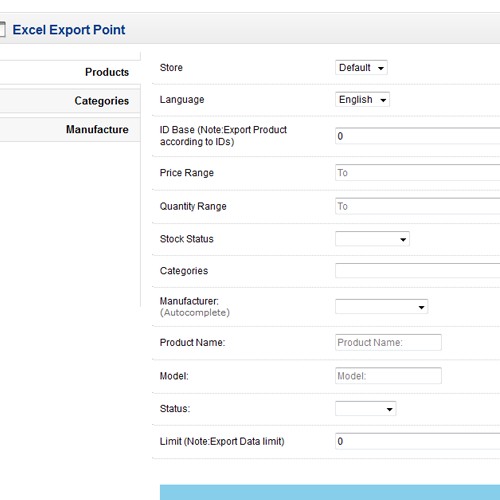This screenshot has height=500, width=500.
Task: Click the Excel Export Point heading
Action: (x=69, y=30)
